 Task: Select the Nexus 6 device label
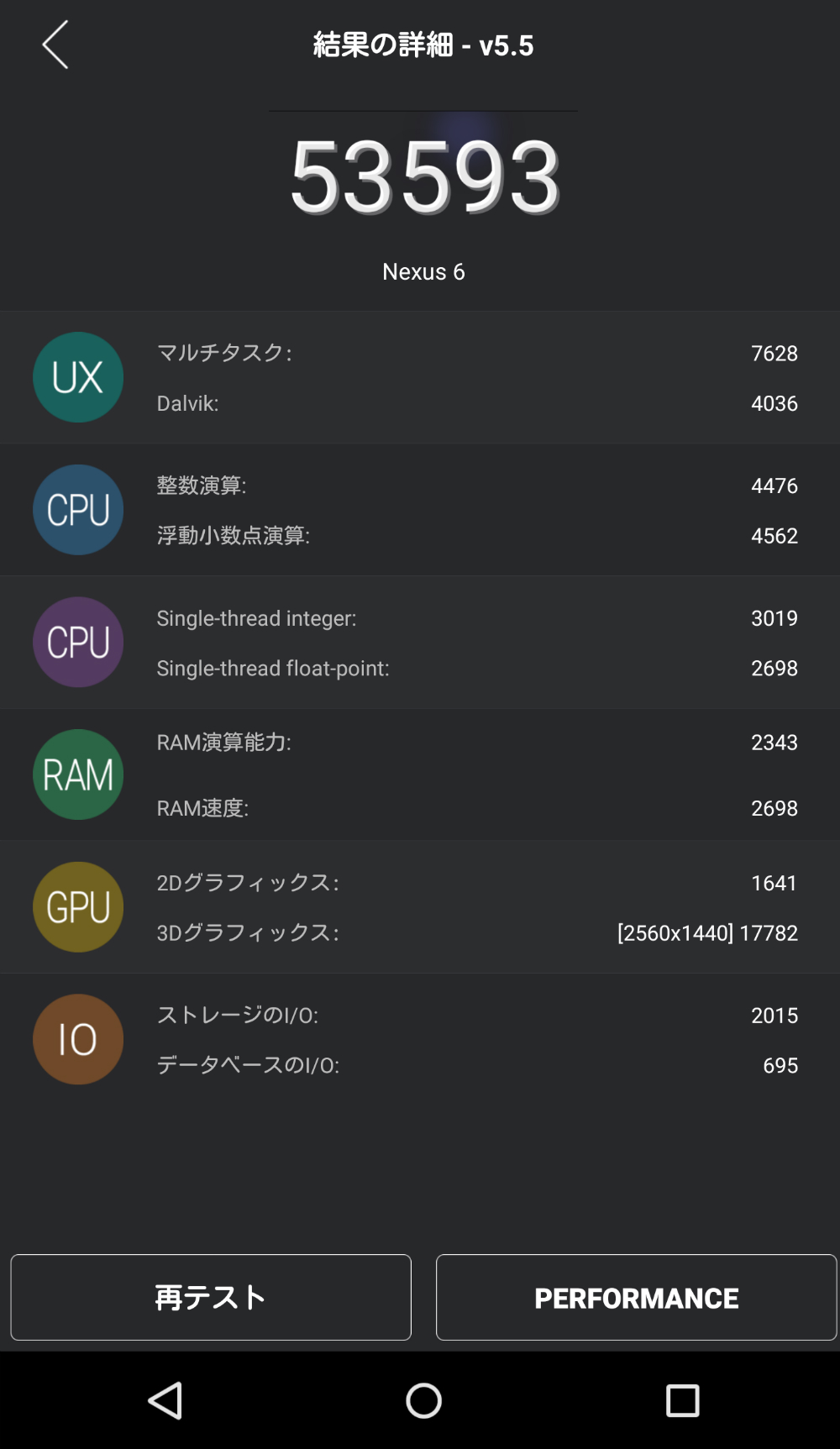click(424, 271)
